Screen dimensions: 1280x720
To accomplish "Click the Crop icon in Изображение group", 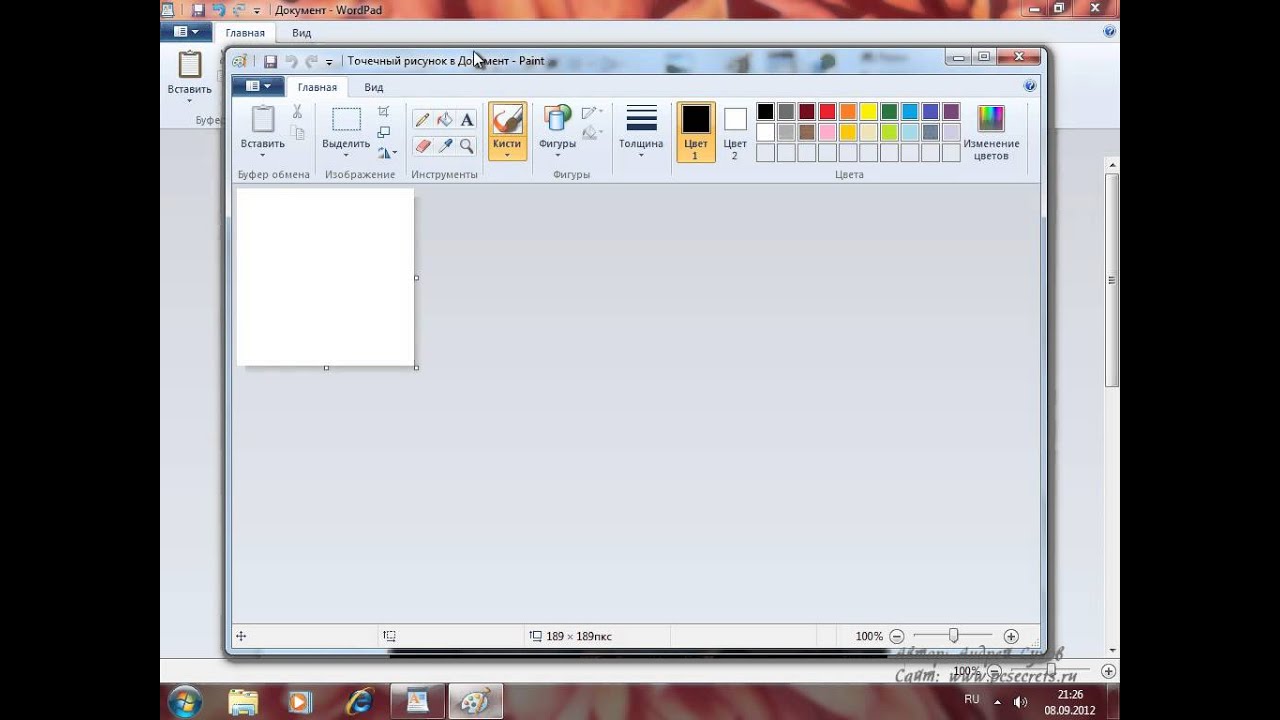I will pyautogui.click(x=383, y=111).
